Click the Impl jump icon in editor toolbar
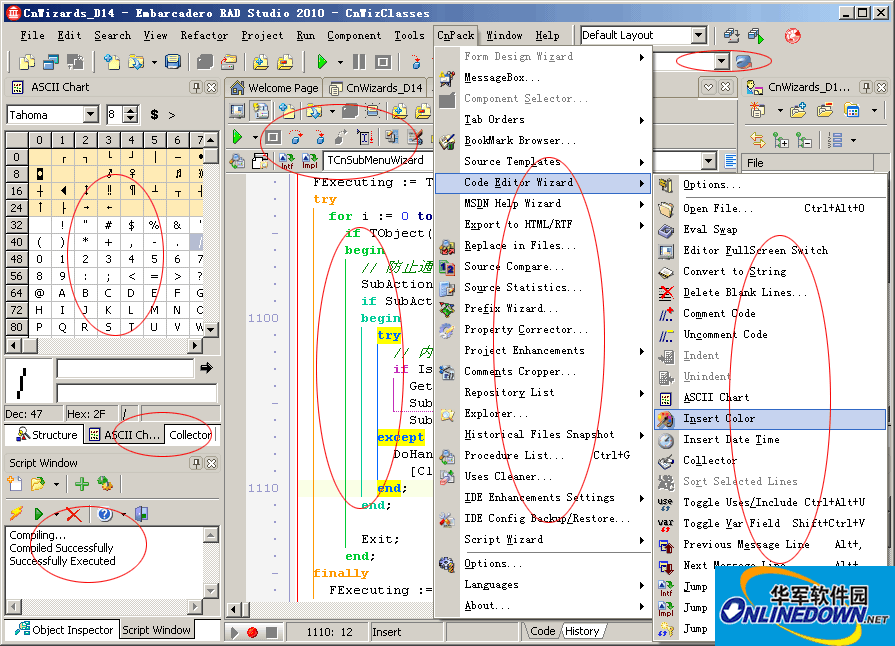This screenshot has height=646, width=895. [x=309, y=161]
